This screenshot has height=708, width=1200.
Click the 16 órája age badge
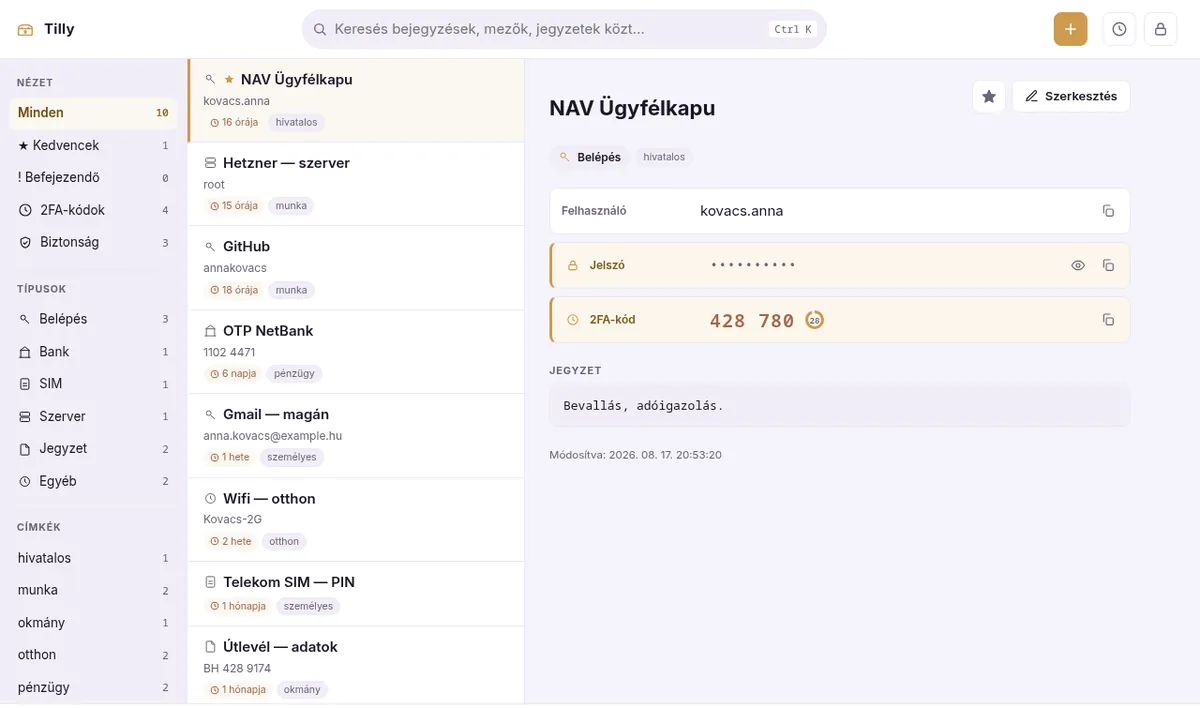tap(234, 122)
